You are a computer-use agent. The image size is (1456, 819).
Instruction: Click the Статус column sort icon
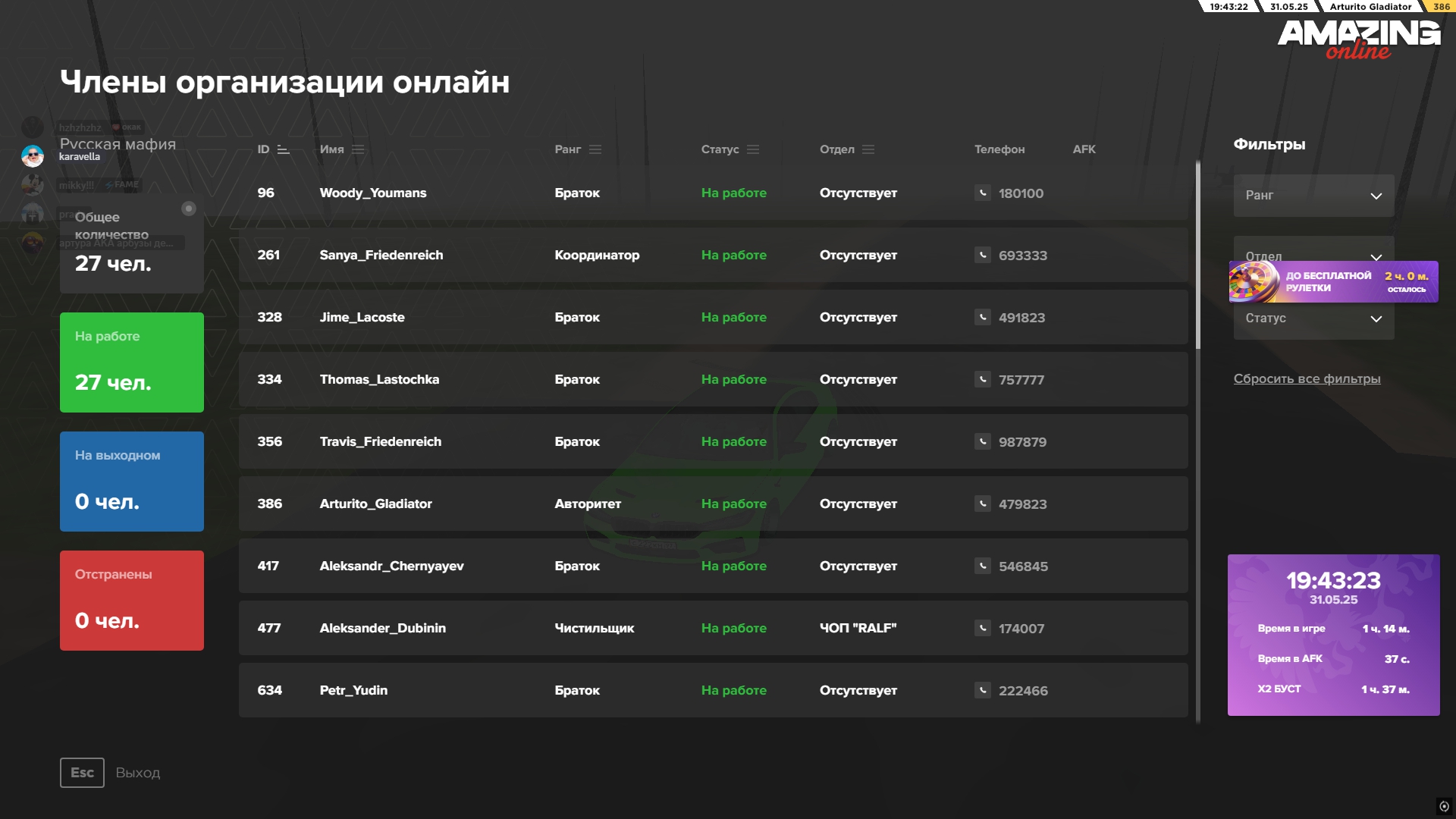point(753,149)
